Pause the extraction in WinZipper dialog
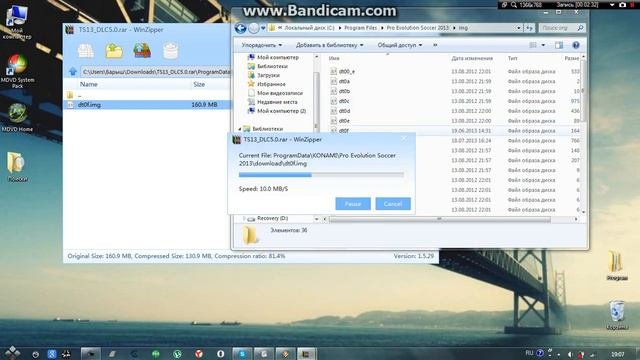Viewport: 640px width, 360px height. coord(353,204)
